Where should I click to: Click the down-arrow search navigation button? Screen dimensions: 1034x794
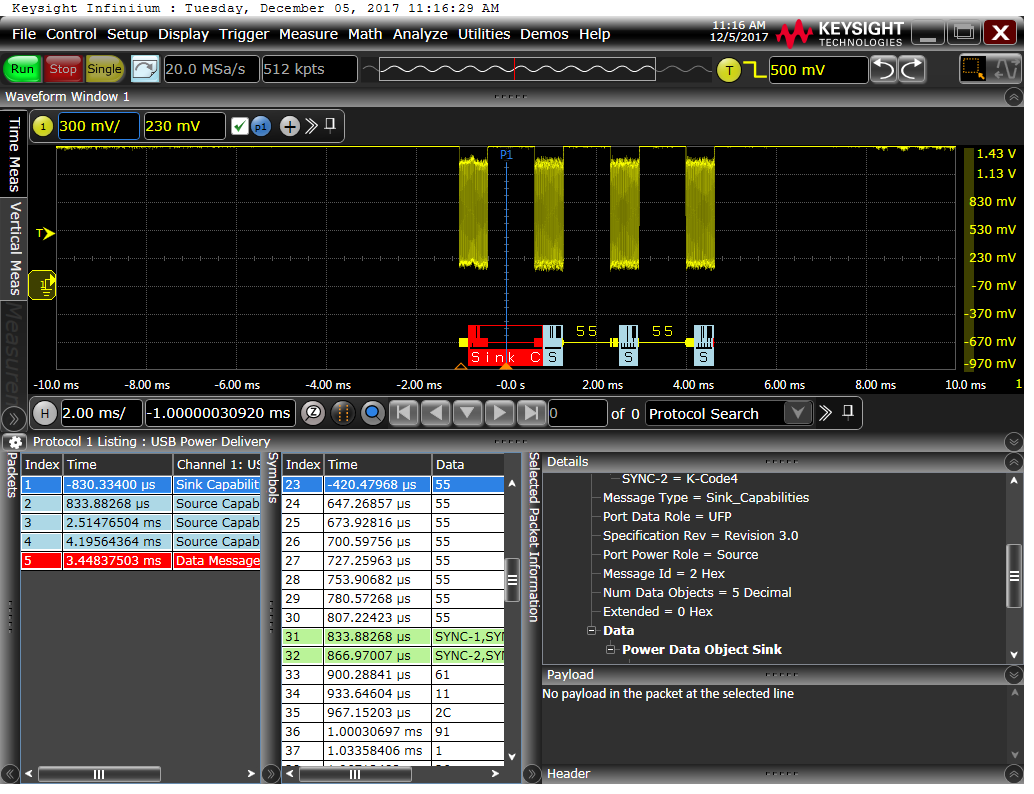pyautogui.click(x=468, y=414)
